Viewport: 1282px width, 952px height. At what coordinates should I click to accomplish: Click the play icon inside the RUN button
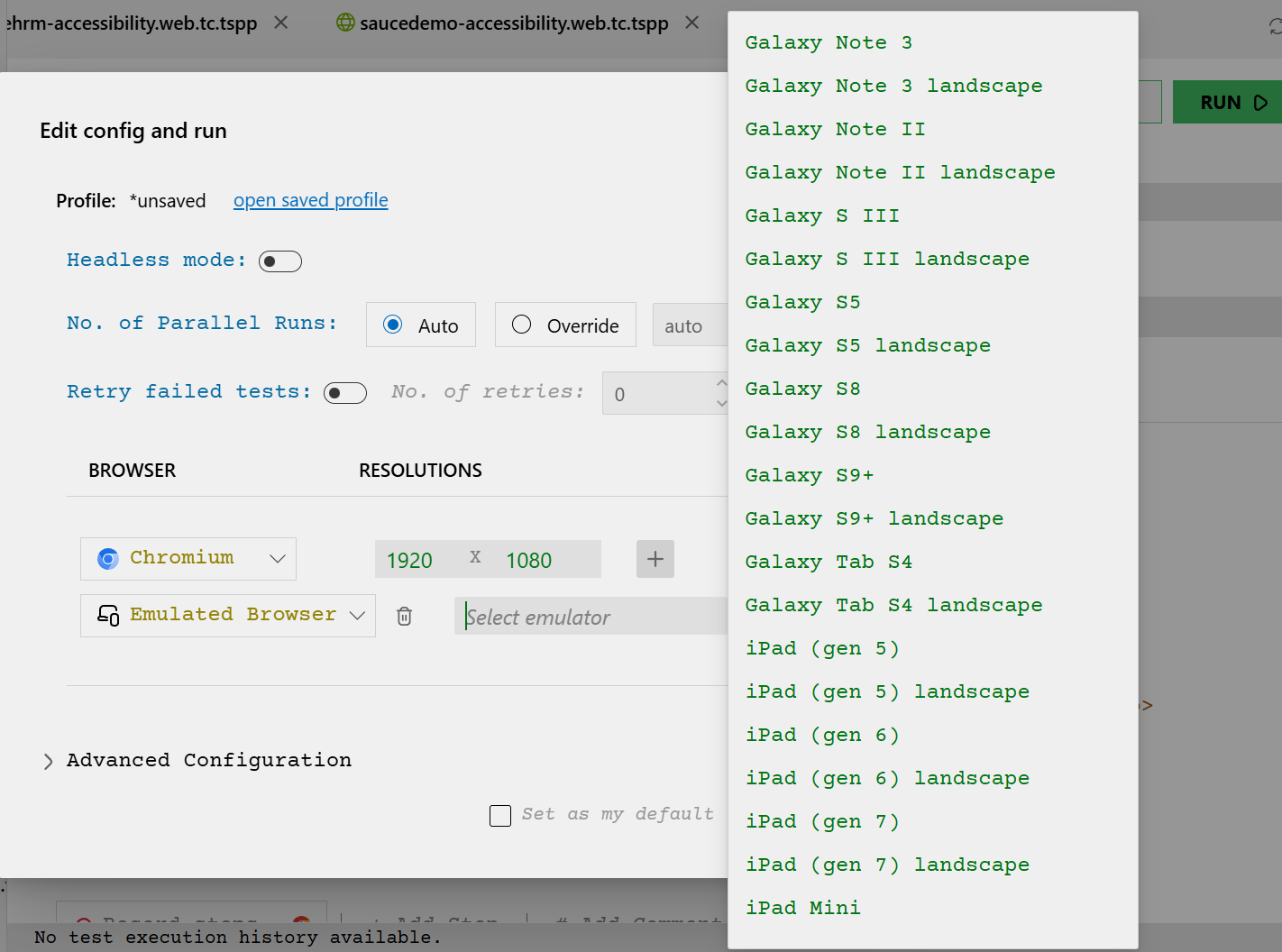pyautogui.click(x=1259, y=102)
